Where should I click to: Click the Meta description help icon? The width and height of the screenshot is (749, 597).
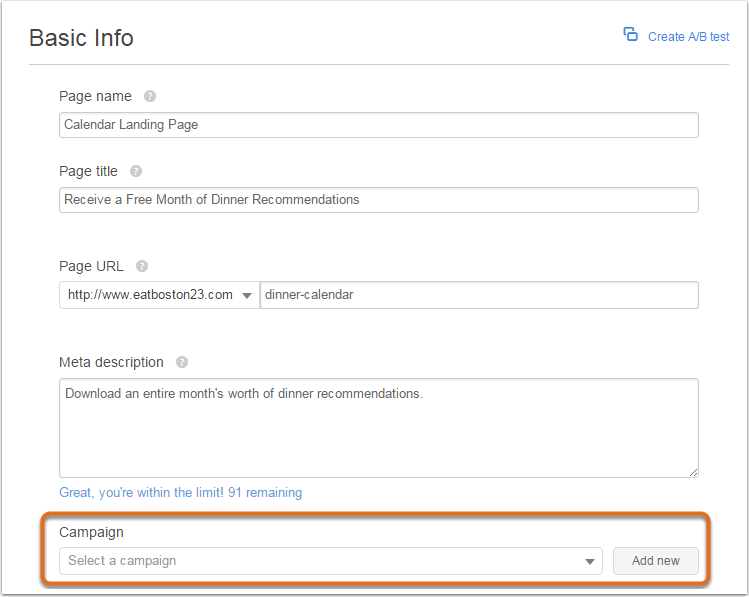tap(182, 362)
